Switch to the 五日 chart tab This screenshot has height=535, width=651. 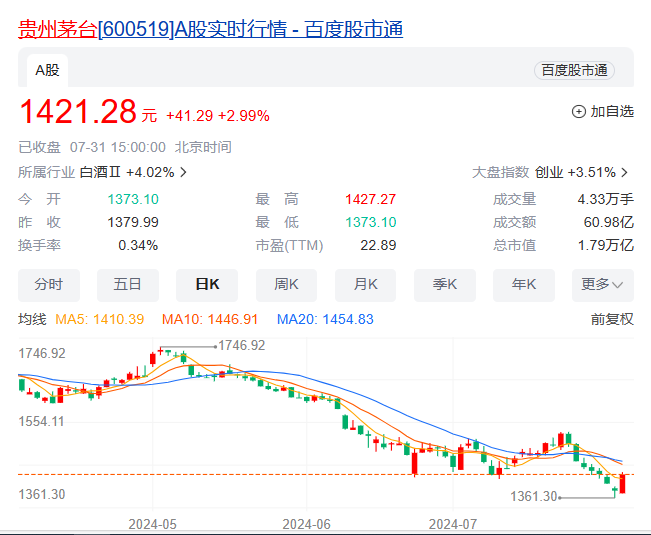[x=128, y=285]
